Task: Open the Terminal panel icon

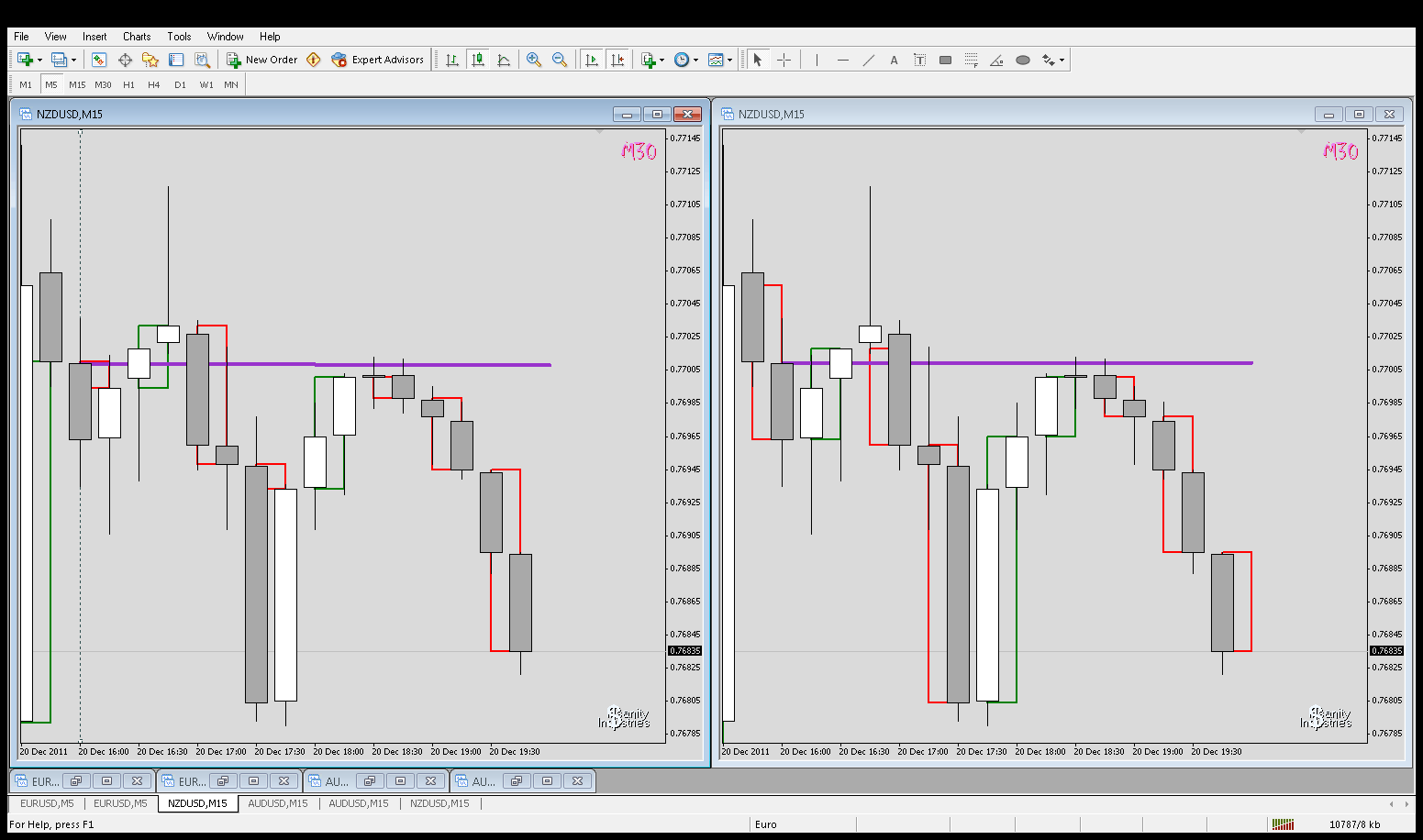Action: click(x=176, y=60)
